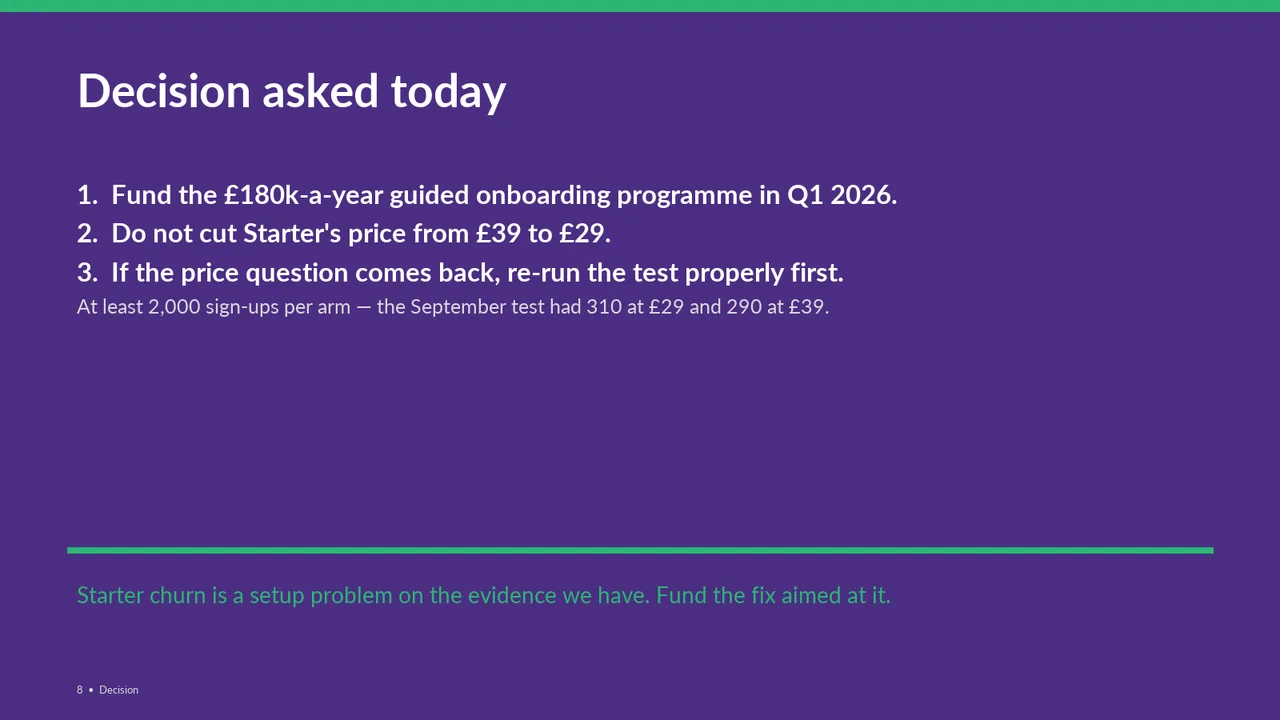
Task: Click the "Decision" section label in footer
Action: tap(118, 690)
